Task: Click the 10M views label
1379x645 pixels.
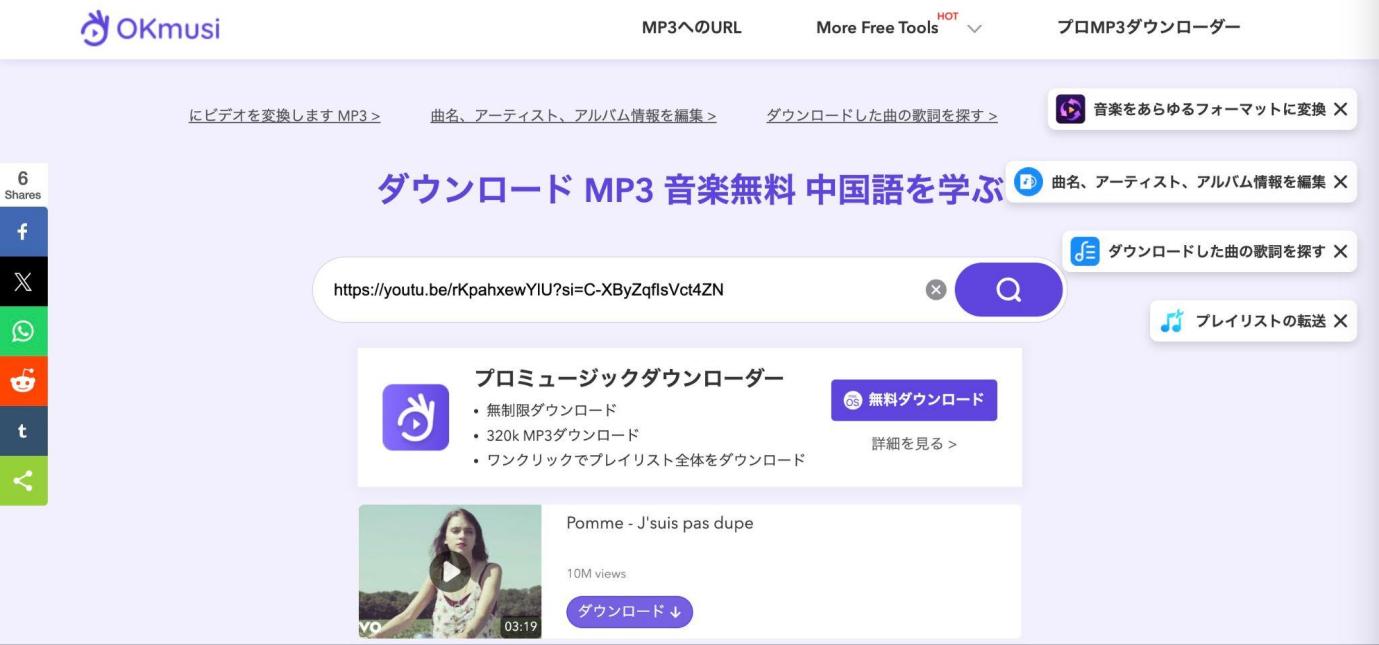Action: pos(596,574)
